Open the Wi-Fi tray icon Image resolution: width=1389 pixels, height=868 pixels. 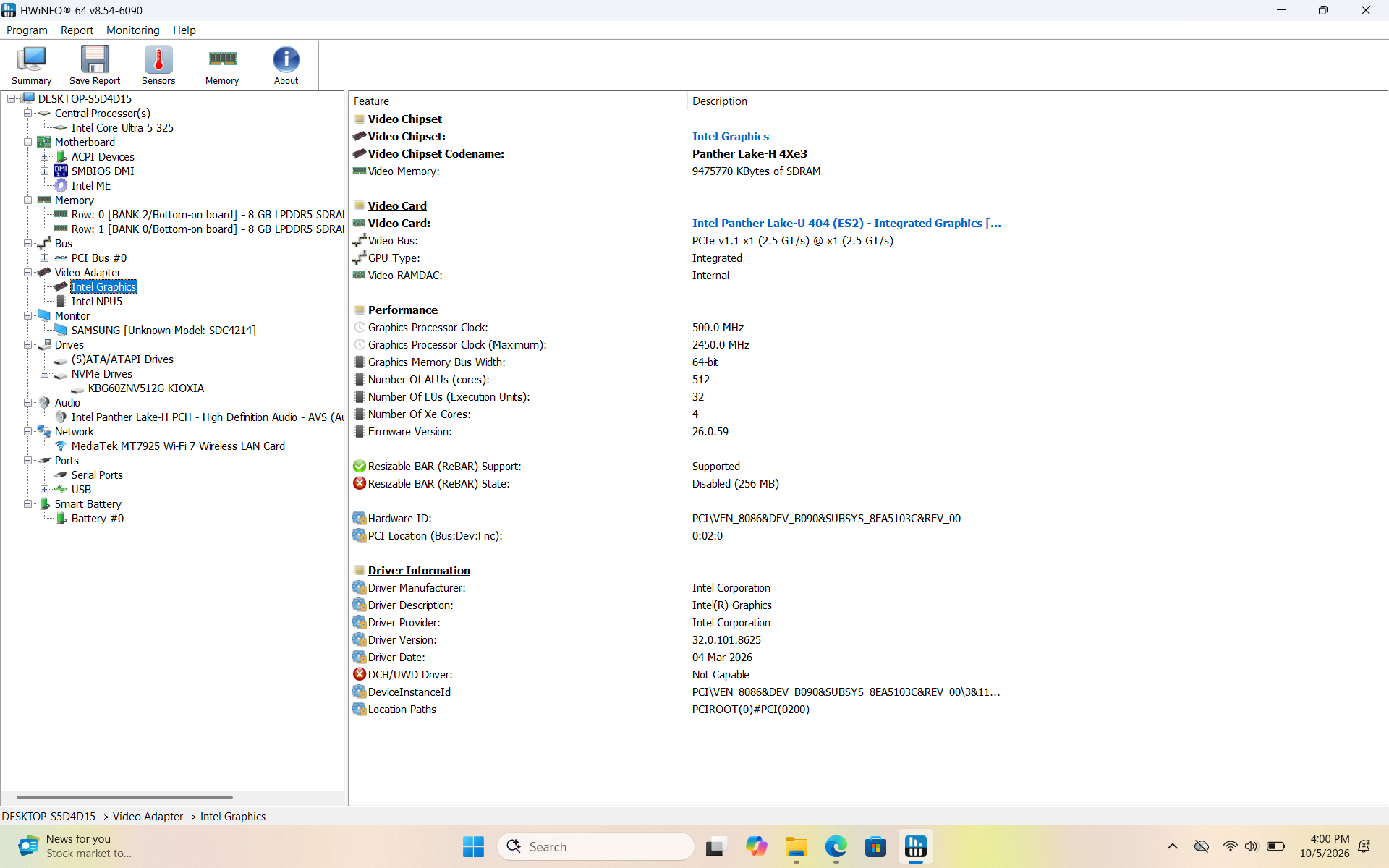tap(1230, 846)
